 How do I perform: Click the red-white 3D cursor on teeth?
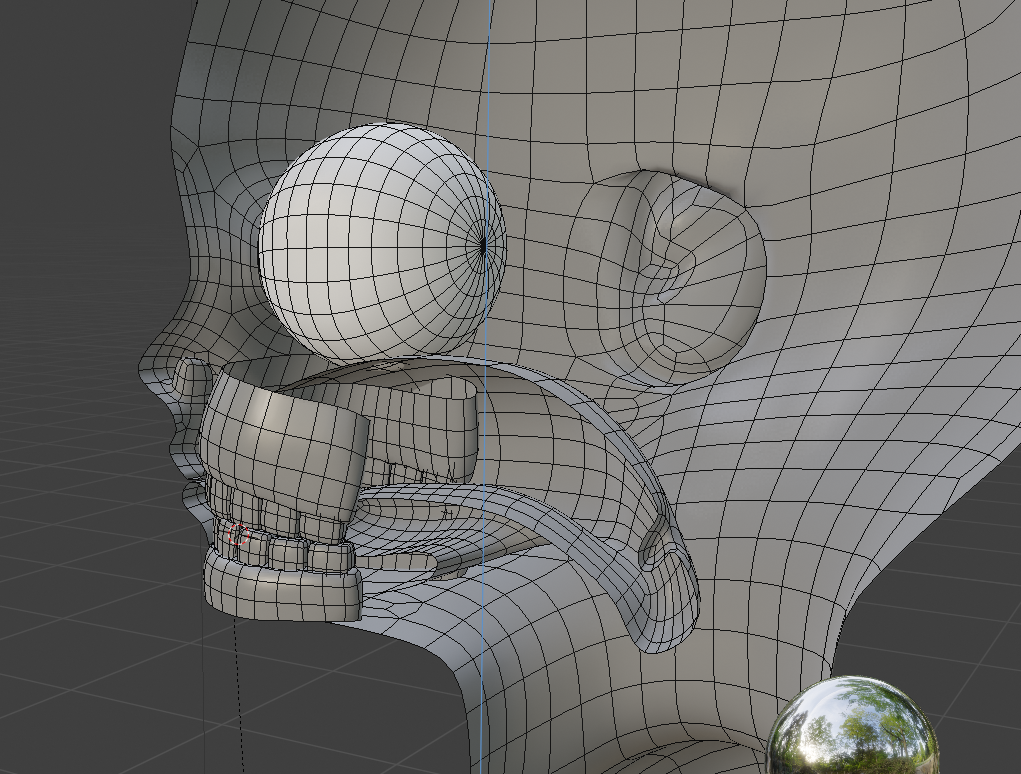point(239,534)
